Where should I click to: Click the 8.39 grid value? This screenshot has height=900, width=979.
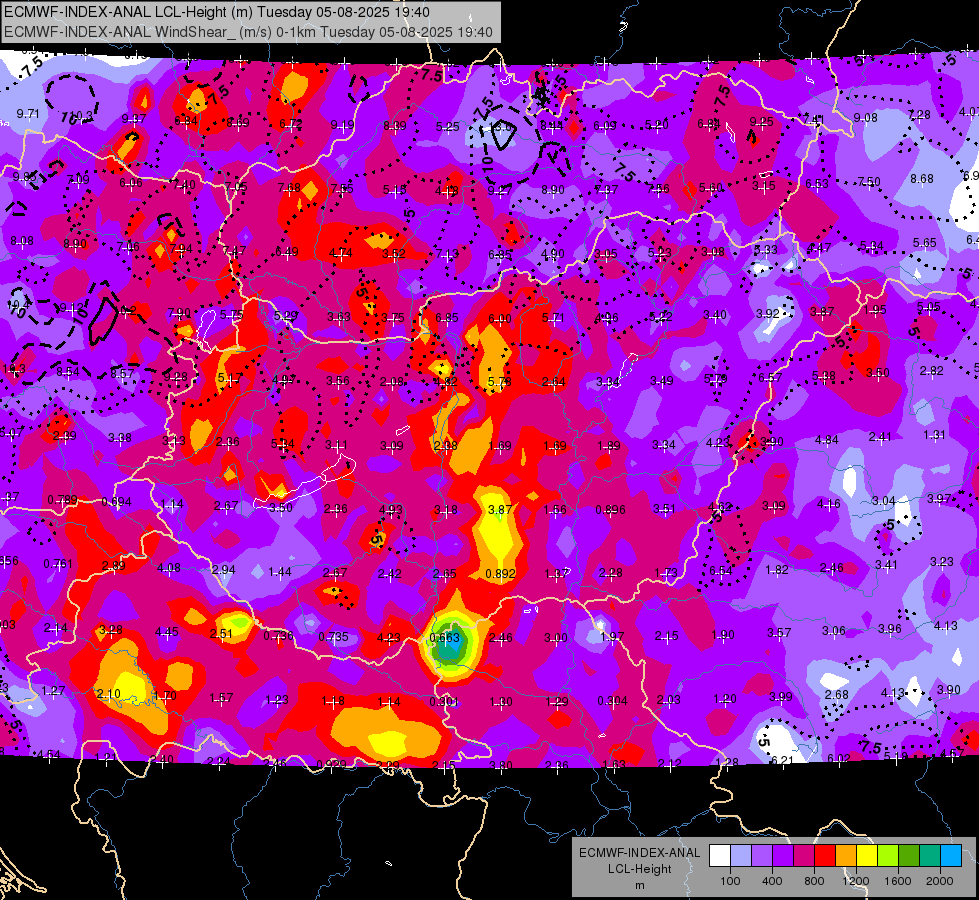(x=395, y=126)
